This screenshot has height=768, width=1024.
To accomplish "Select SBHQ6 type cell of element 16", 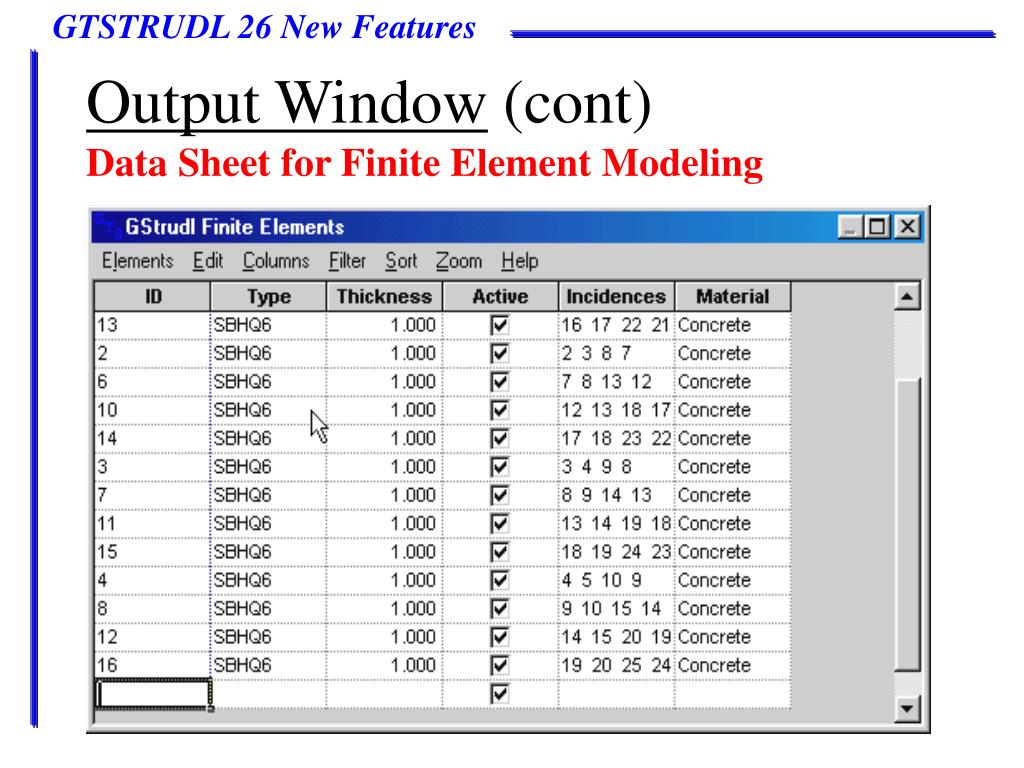I will 268,665.
